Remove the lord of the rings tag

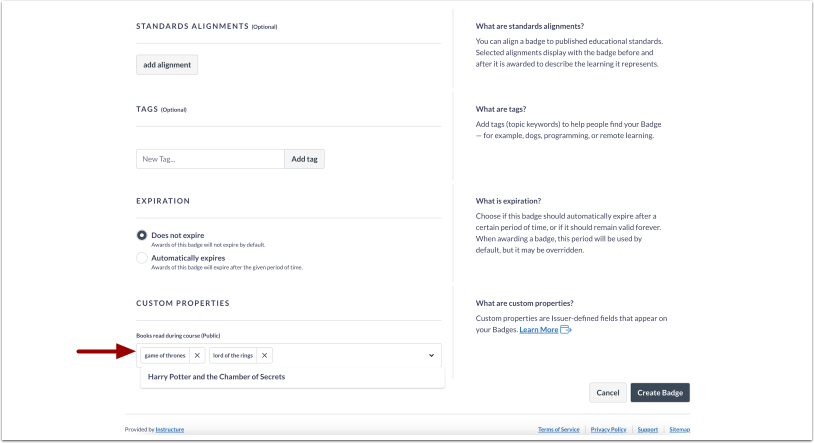[x=264, y=355]
